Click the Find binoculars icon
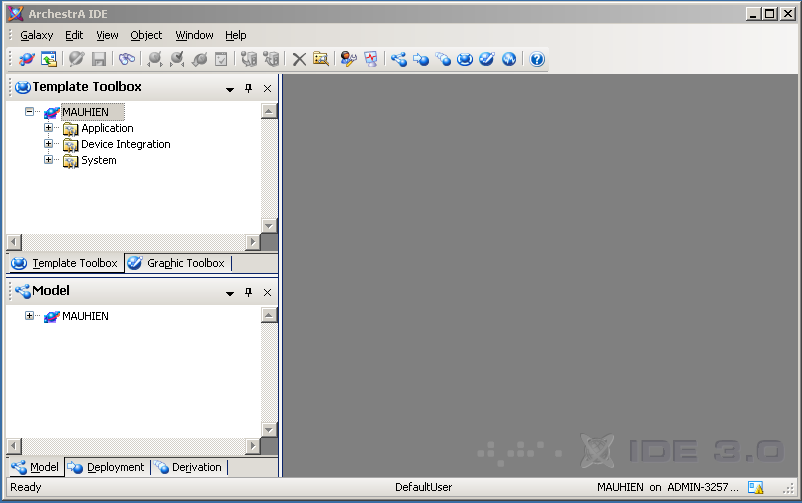This screenshot has width=802, height=503. click(x=127, y=59)
